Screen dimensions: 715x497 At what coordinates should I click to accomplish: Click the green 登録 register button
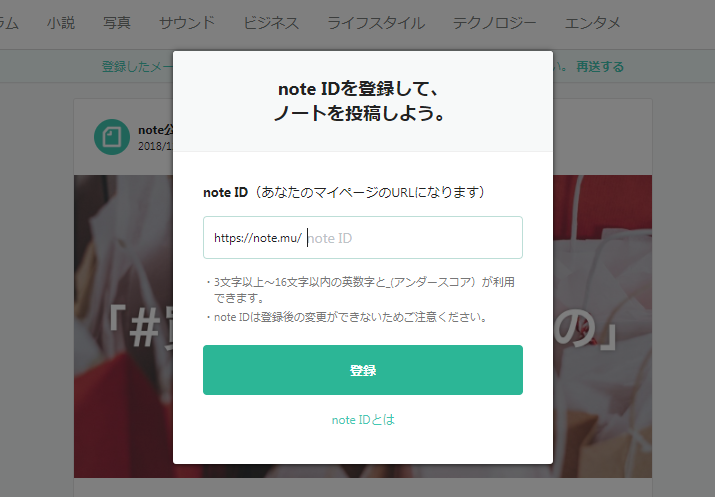pos(363,370)
